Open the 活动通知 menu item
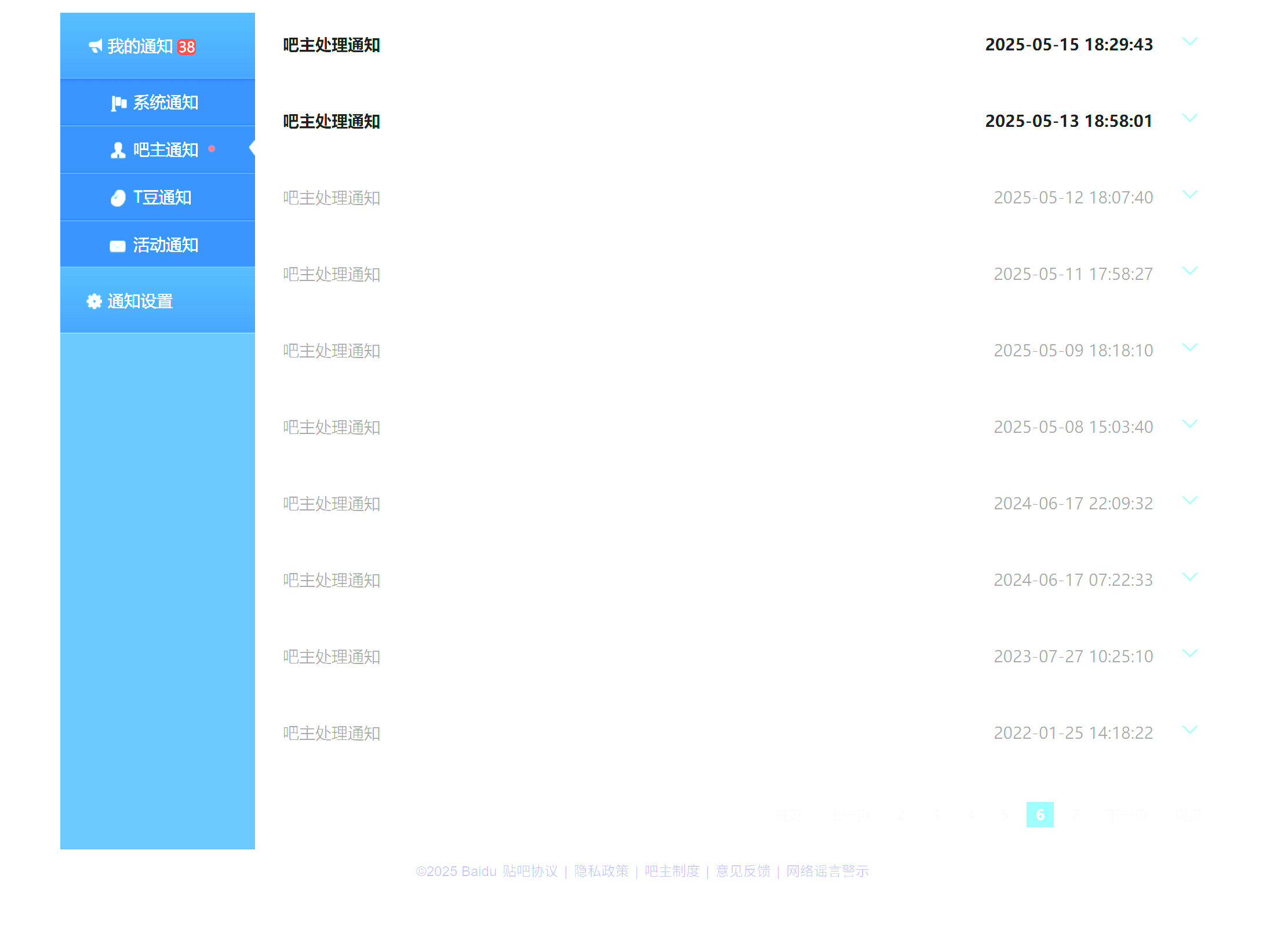Image resolution: width=1288 pixels, height=930 pixels. point(166,245)
